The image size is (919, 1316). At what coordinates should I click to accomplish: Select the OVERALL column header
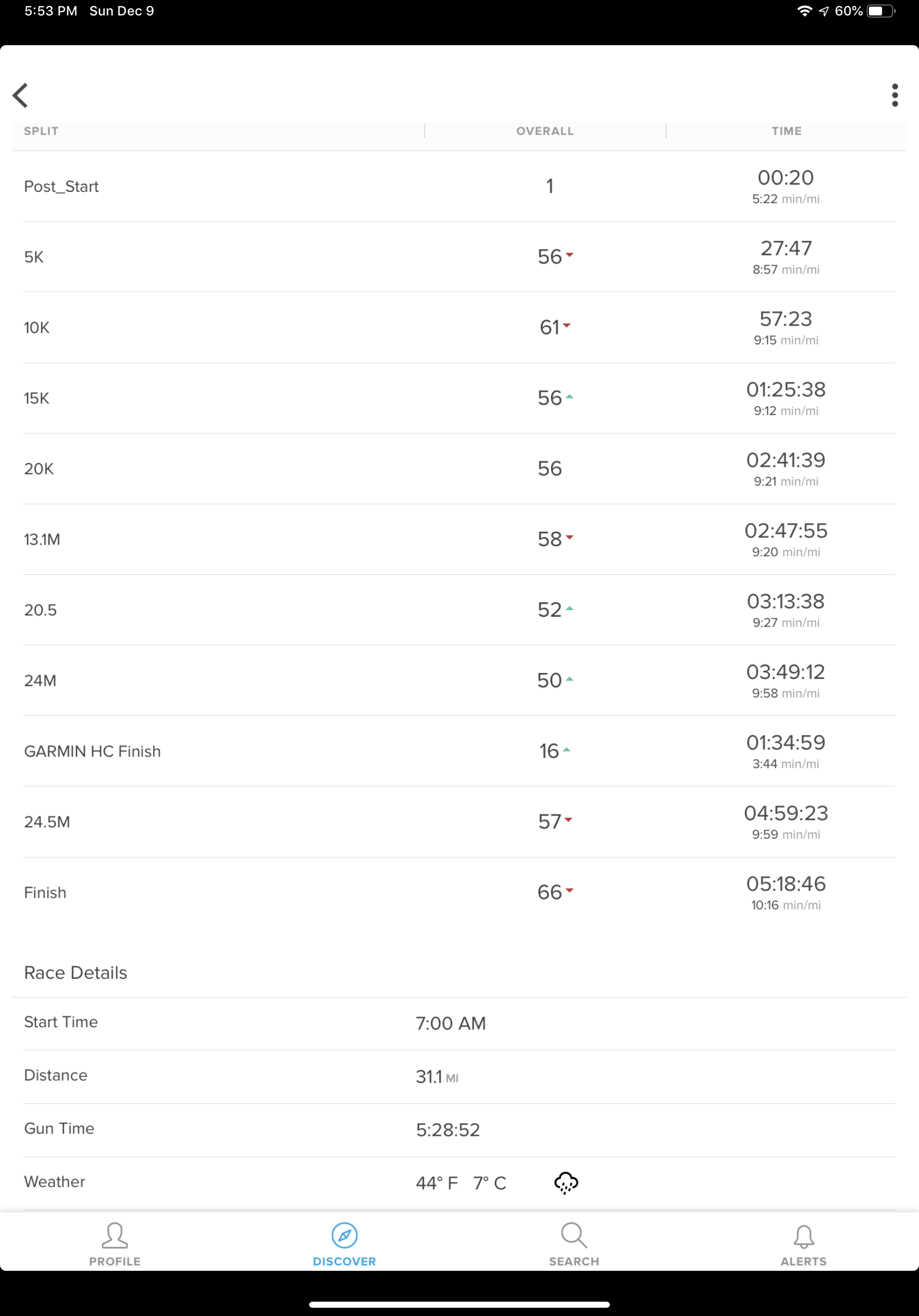[x=545, y=131]
